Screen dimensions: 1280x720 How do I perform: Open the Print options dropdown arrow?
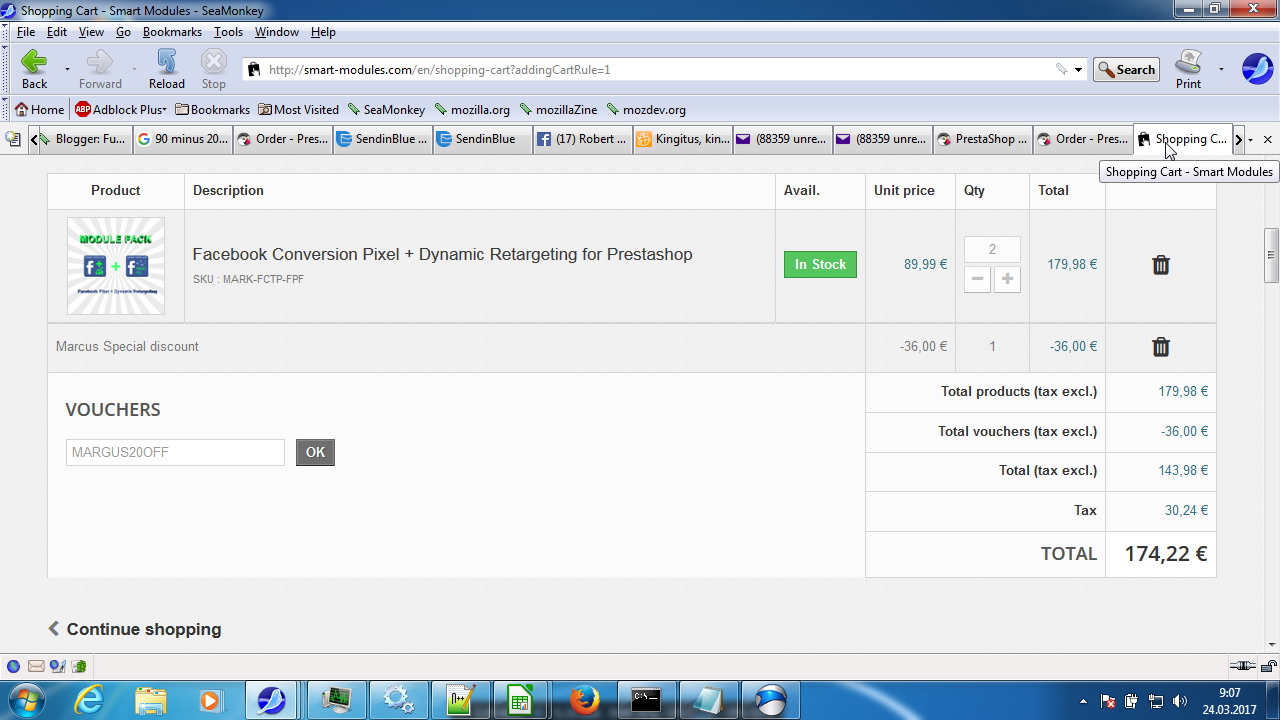coord(1221,70)
